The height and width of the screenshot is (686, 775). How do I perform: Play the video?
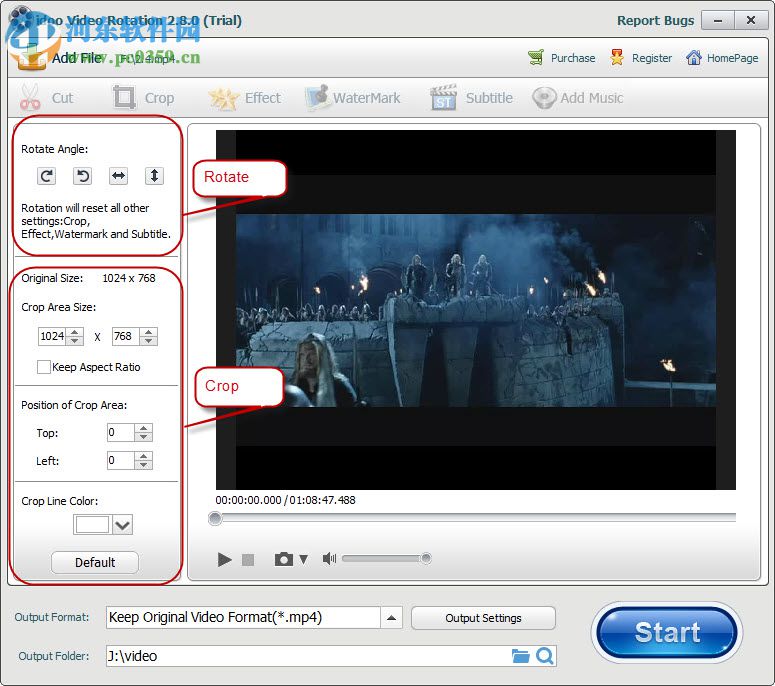tap(224, 559)
